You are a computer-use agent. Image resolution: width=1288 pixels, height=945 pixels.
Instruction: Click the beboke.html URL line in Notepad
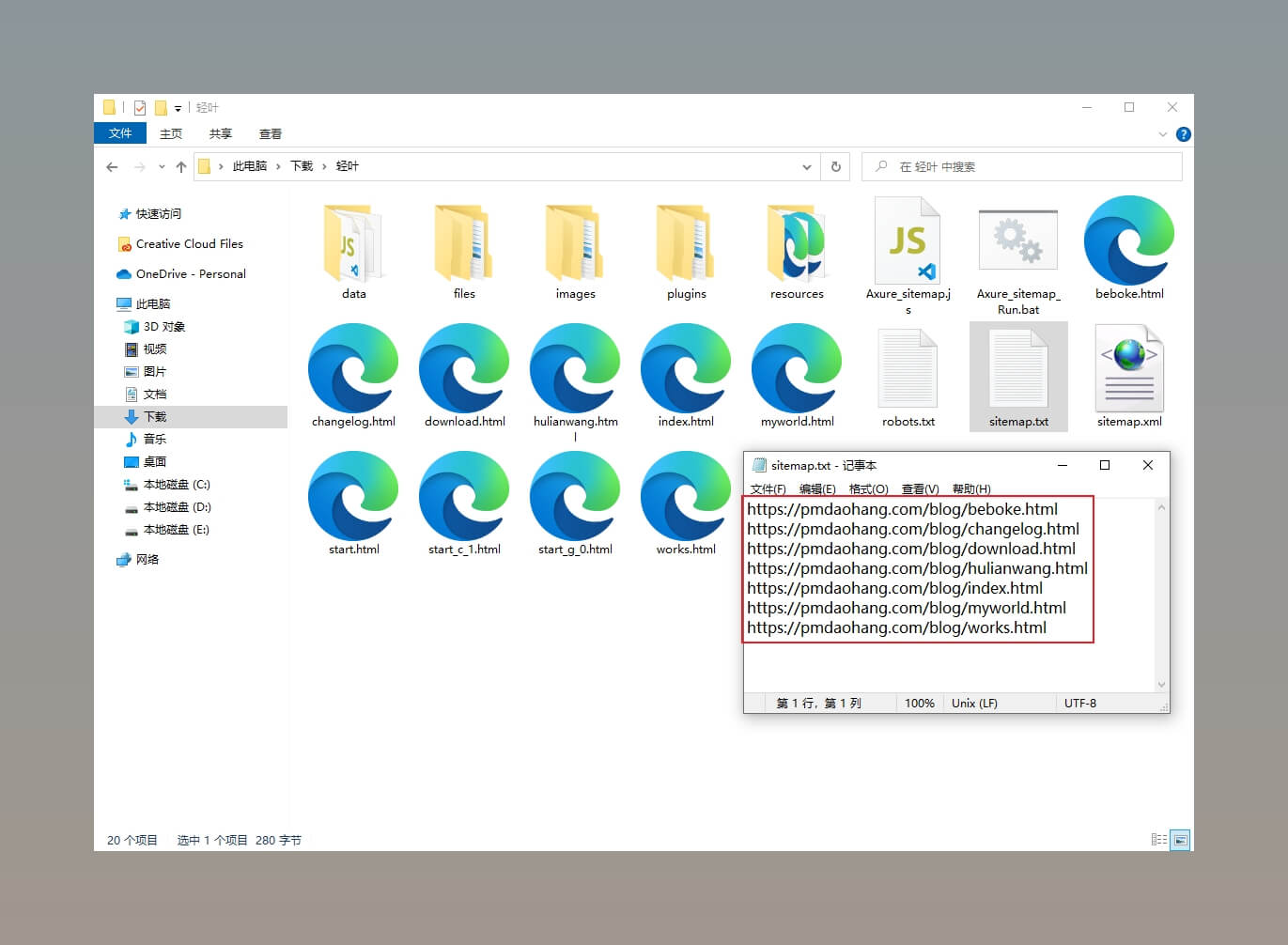pyautogui.click(x=902, y=509)
